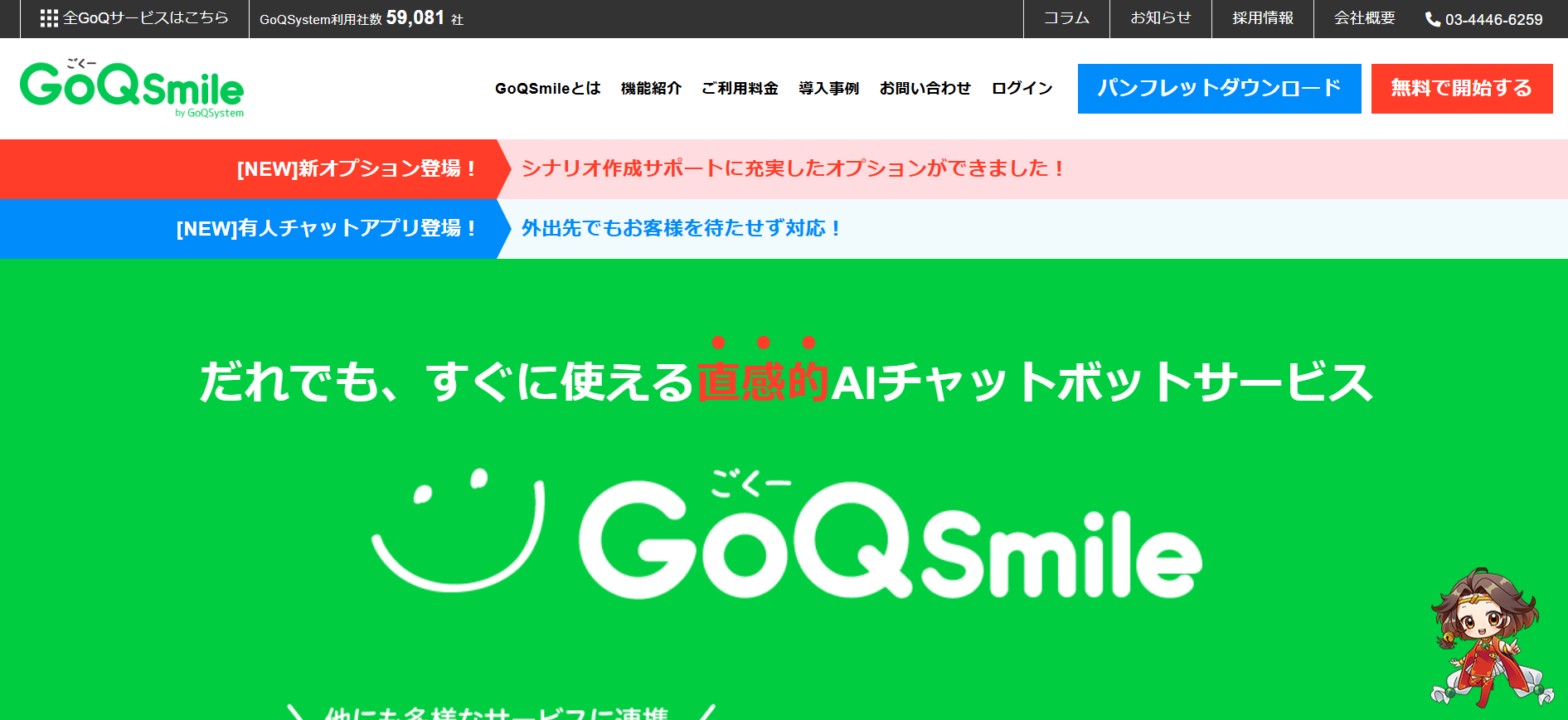Click the ログイン link
This screenshot has height=720, width=1568.
point(1022,89)
